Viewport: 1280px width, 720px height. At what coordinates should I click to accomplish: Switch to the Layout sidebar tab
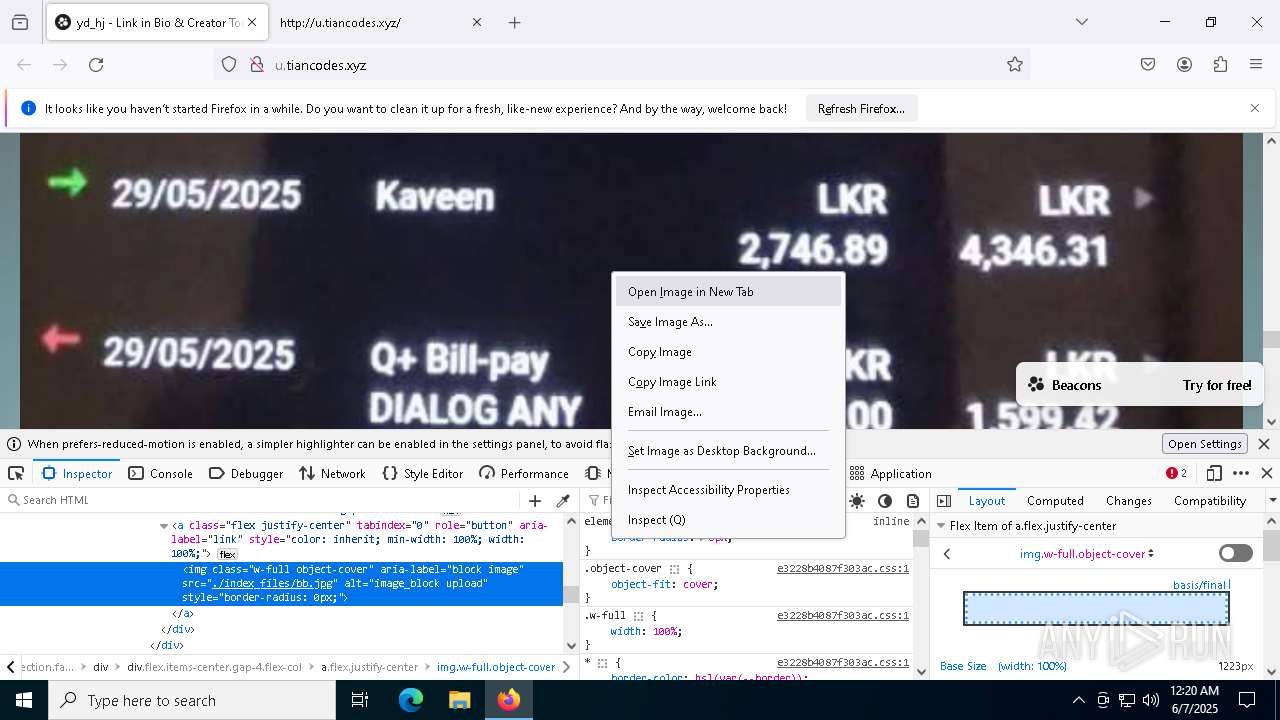(987, 500)
